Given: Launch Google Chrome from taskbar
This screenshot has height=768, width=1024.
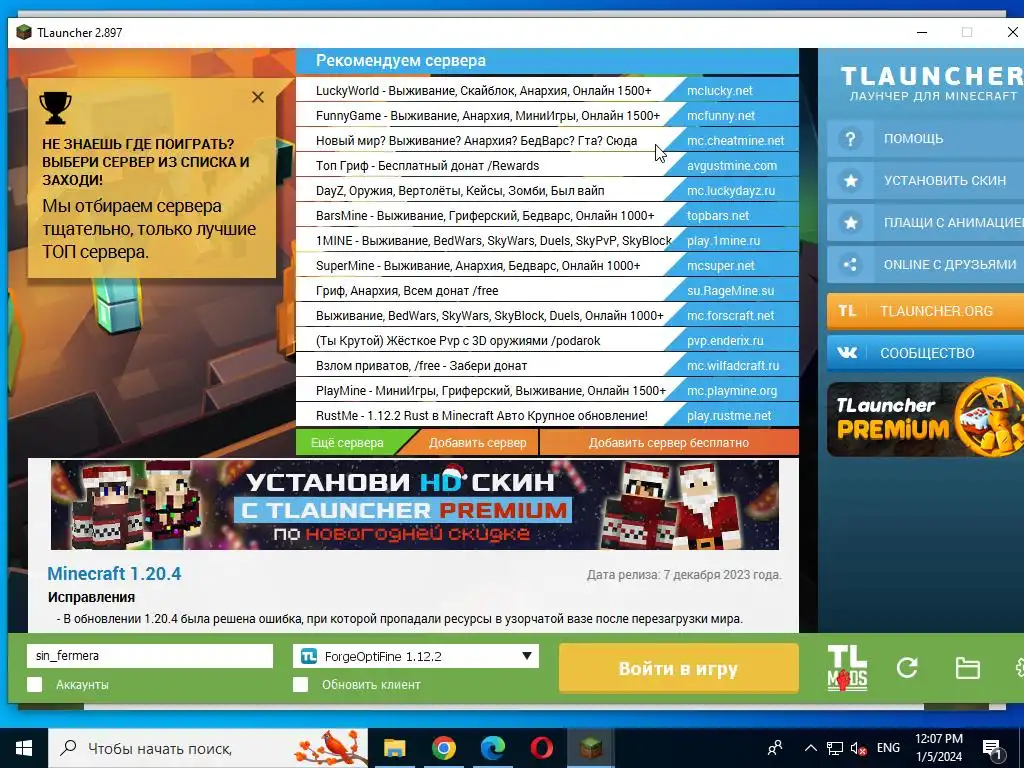Looking at the screenshot, I should tap(443, 748).
